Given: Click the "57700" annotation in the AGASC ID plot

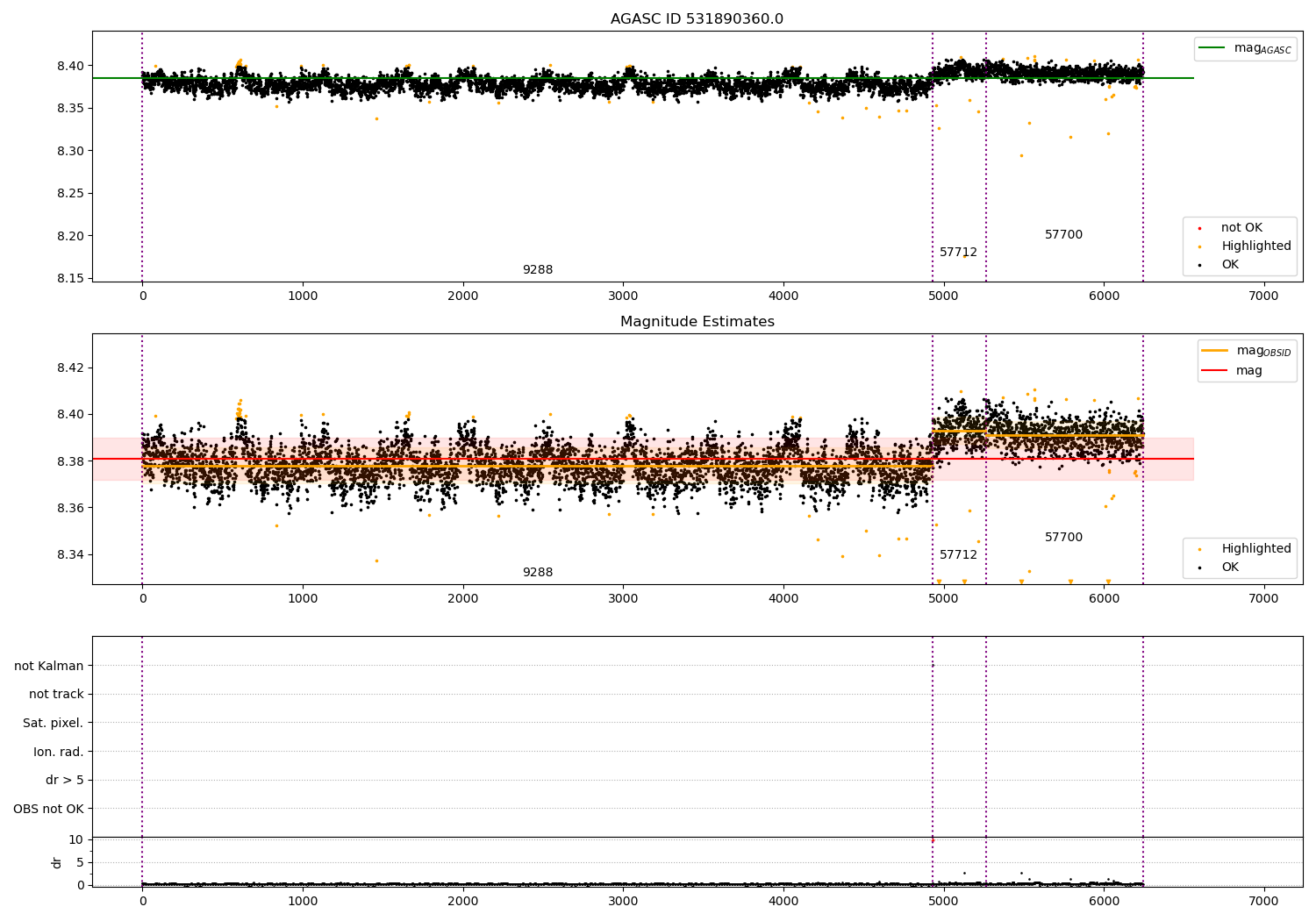Looking at the screenshot, I should pos(1063,235).
